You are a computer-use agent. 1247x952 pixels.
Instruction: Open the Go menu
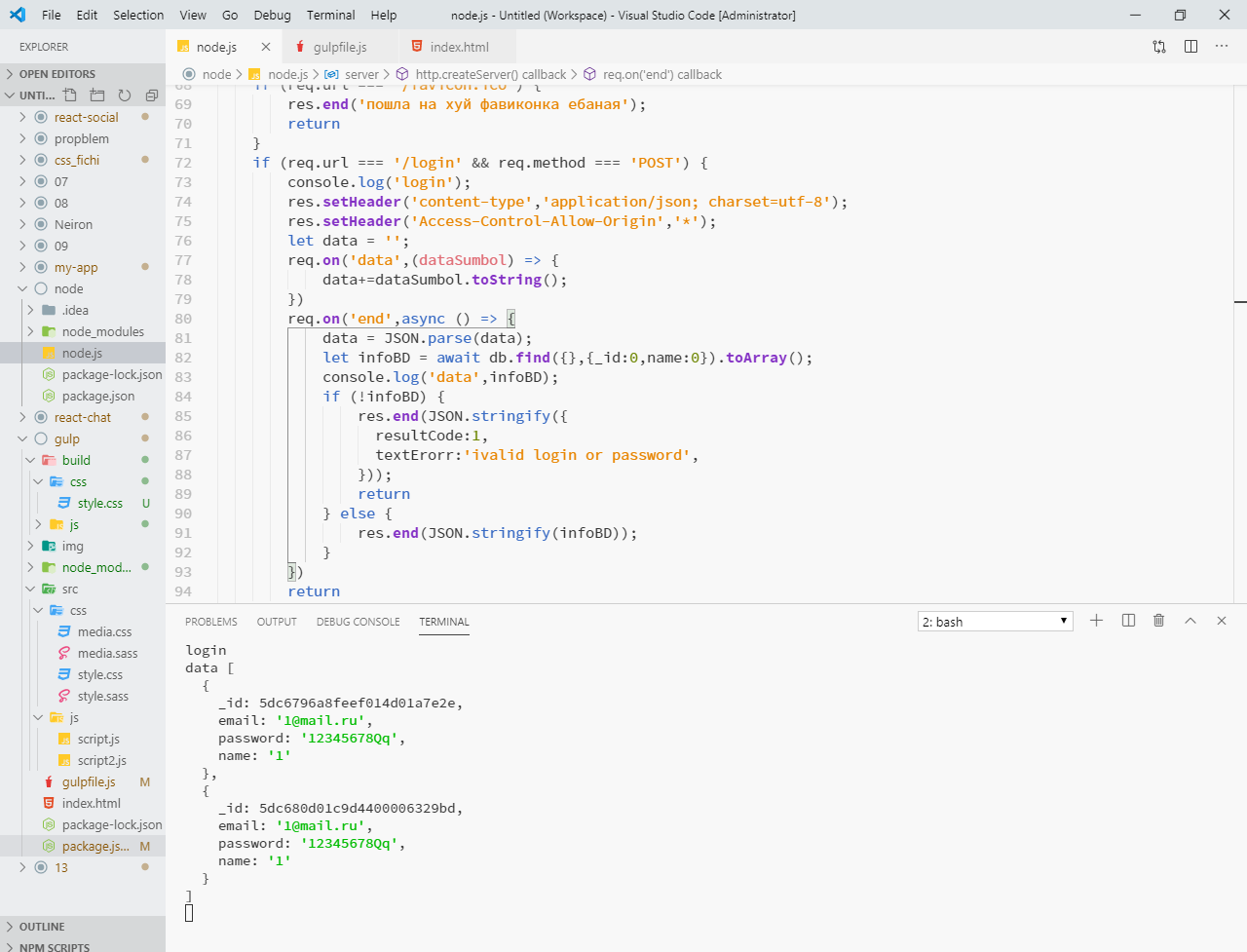click(230, 15)
